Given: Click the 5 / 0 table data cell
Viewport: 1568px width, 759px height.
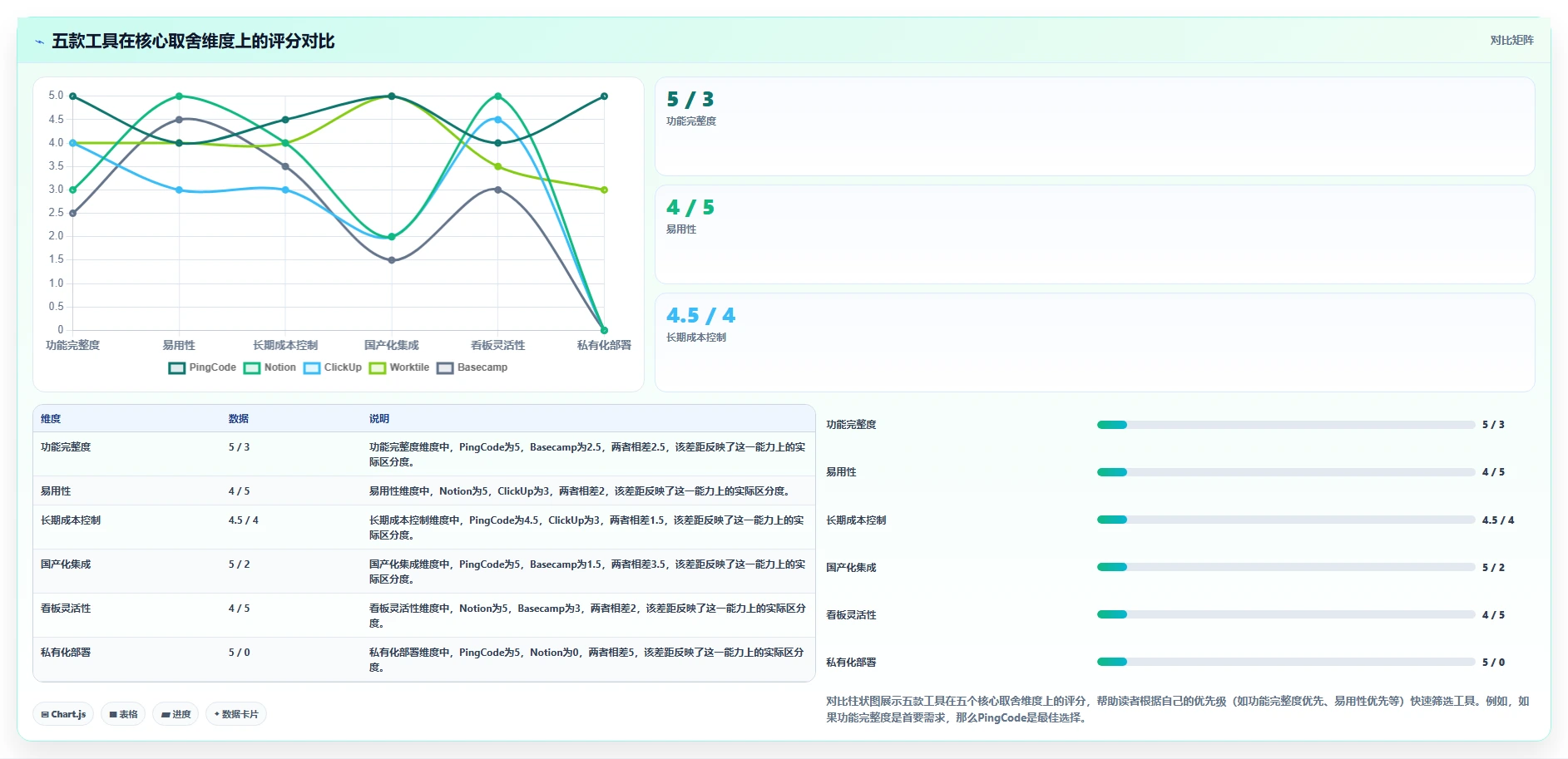Looking at the screenshot, I should pyautogui.click(x=239, y=653).
